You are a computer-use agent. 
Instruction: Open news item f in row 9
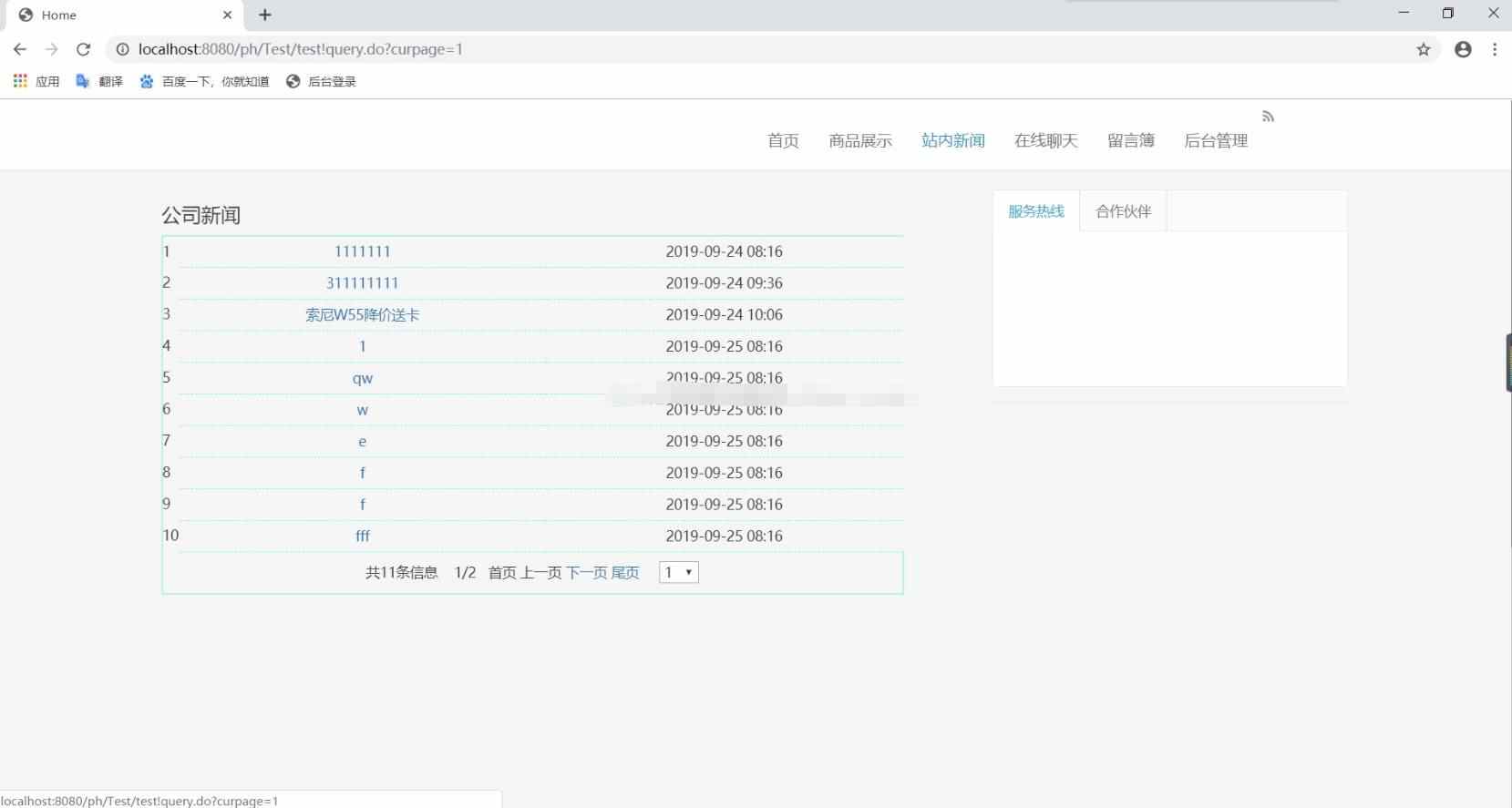tap(363, 504)
